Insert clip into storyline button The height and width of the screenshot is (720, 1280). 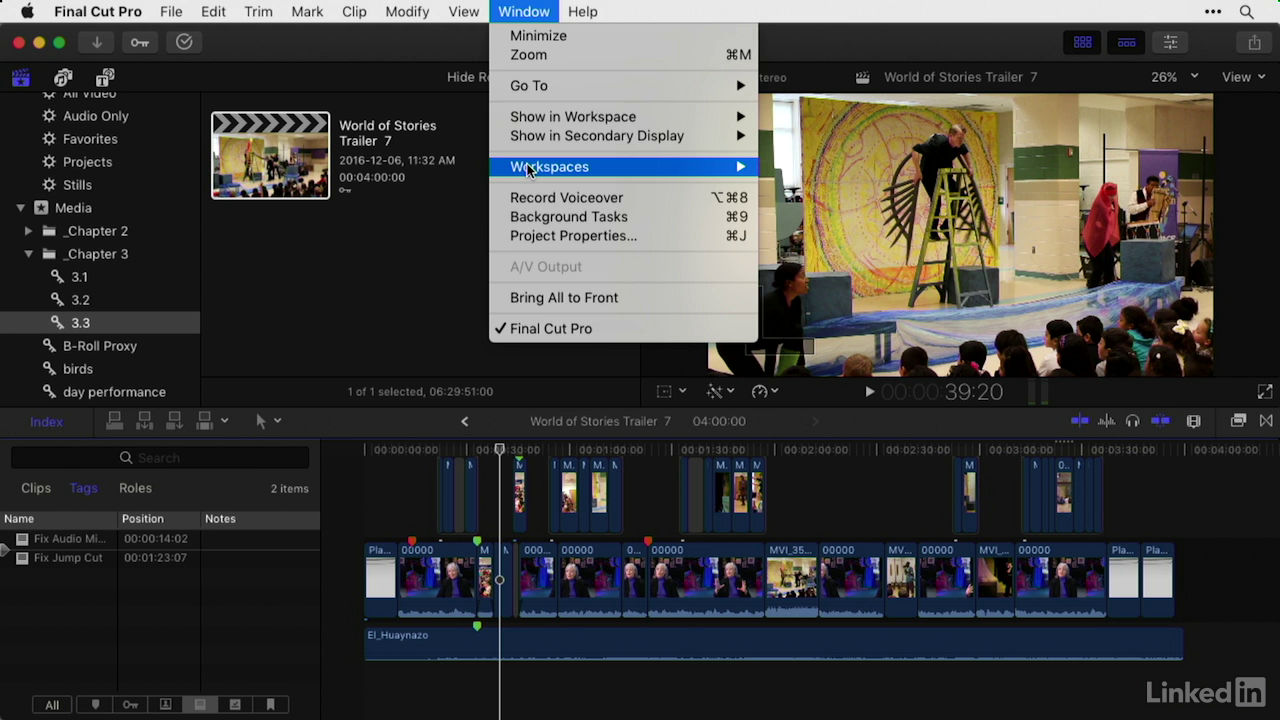click(x=145, y=421)
